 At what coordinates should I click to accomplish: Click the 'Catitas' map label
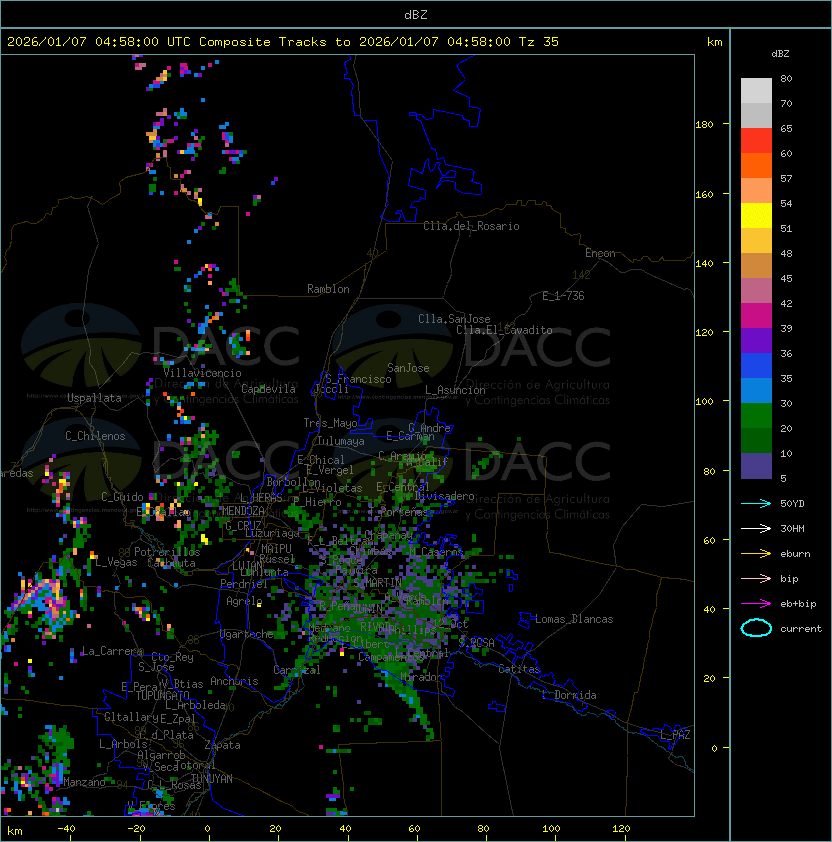pyautogui.click(x=519, y=669)
